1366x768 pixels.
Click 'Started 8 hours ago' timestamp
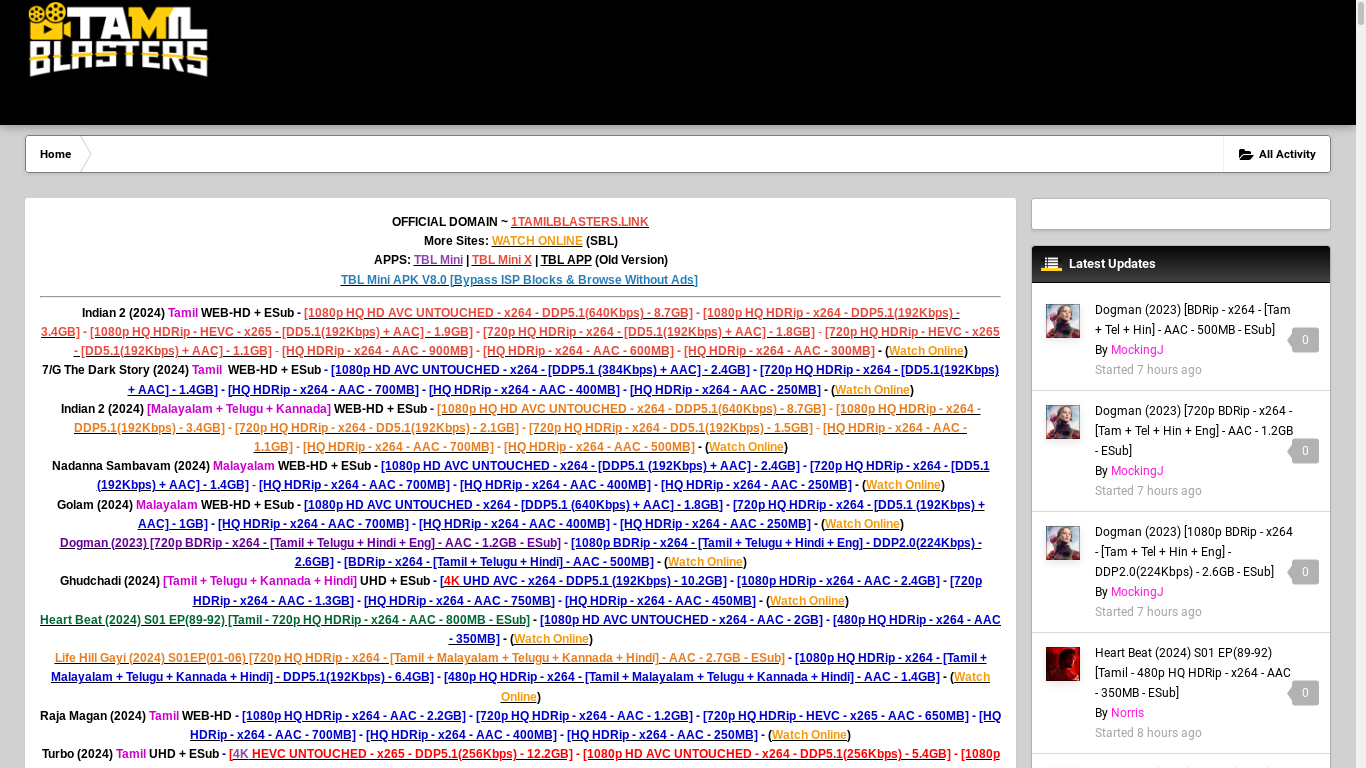[1148, 733]
